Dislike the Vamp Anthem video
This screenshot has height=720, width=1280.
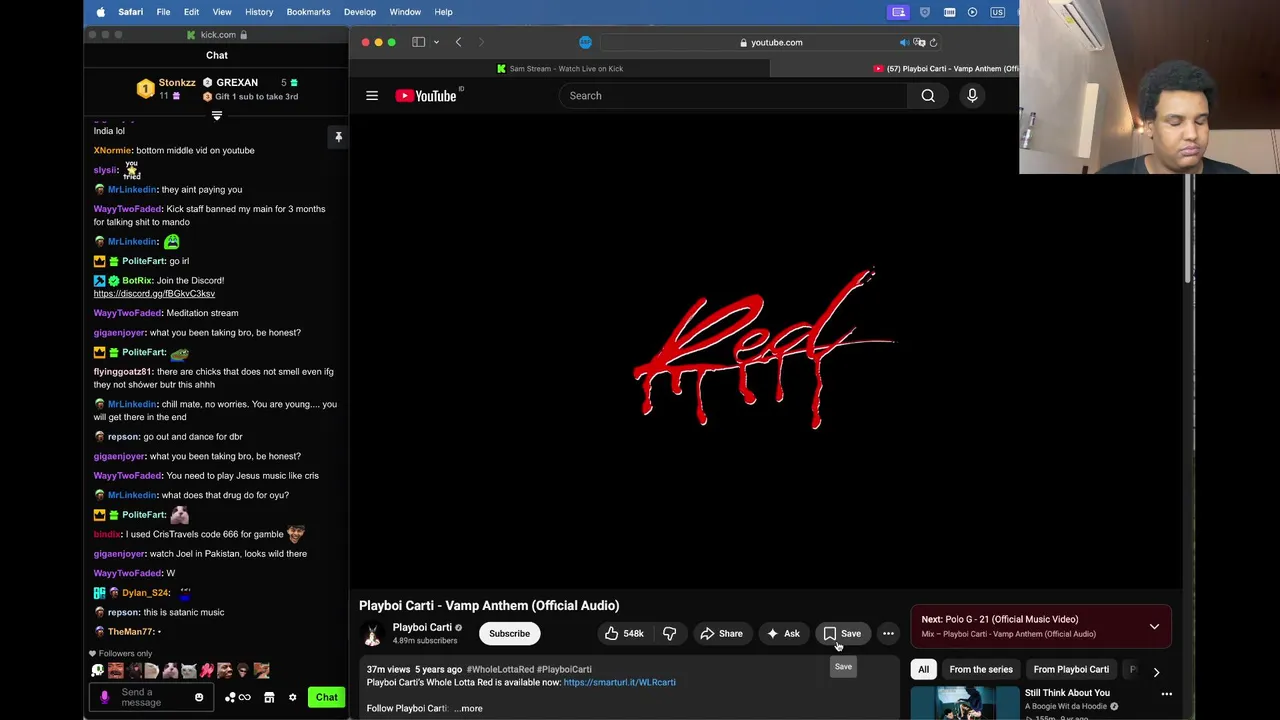click(669, 634)
